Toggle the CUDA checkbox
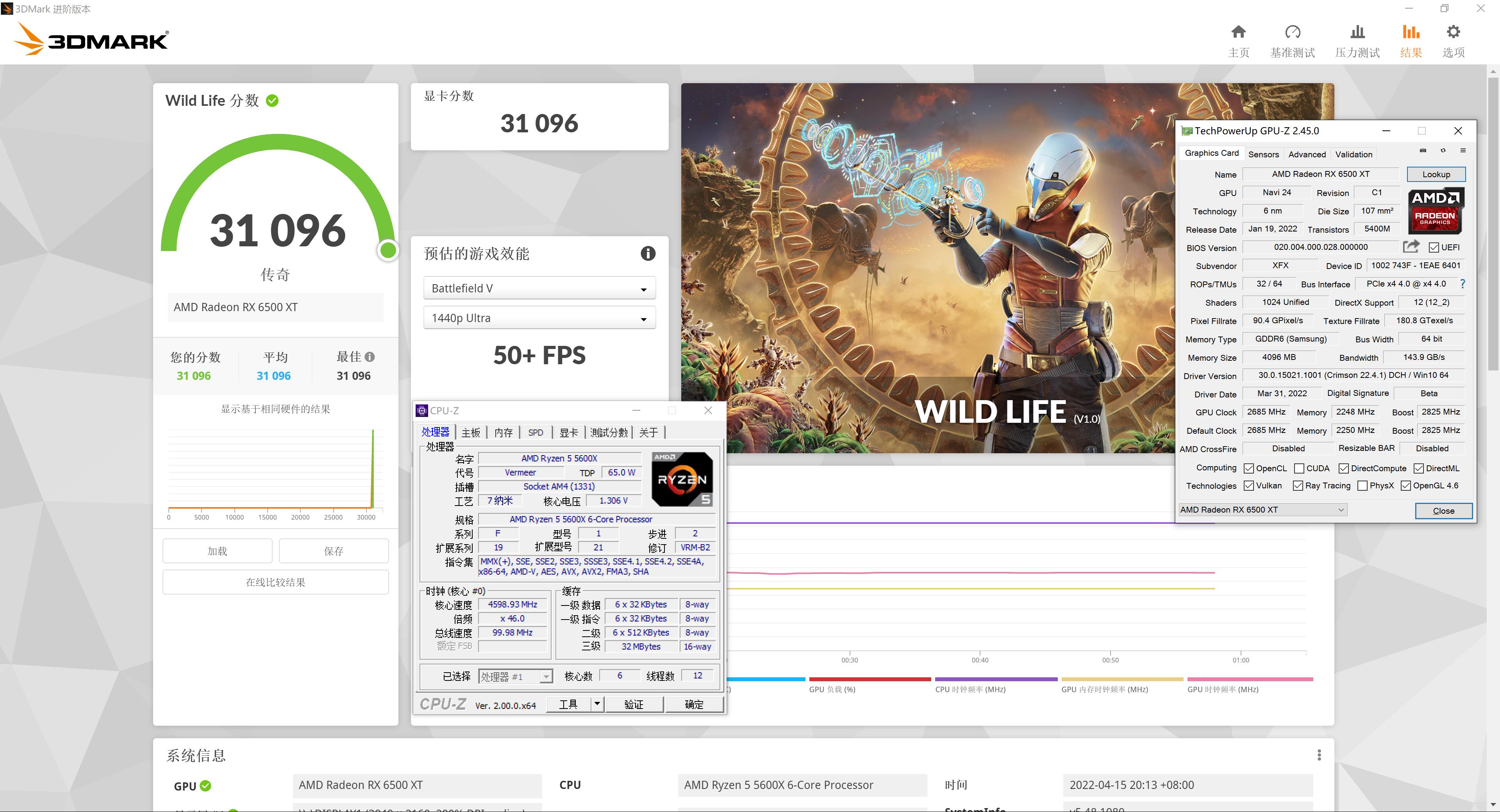This screenshot has width=1500, height=812. coord(1299,468)
